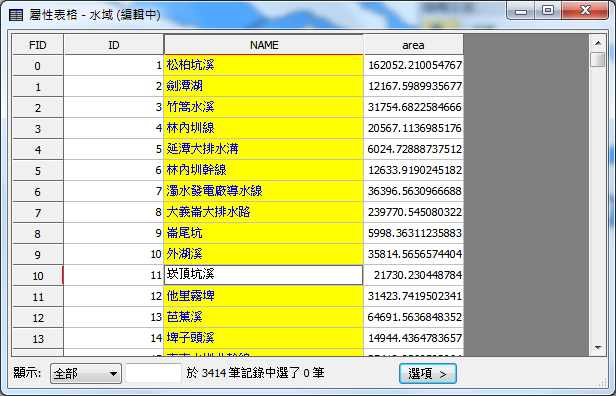Click the NAME cell 劍潭湖
Screen dimensions: 616x396
pyautogui.click(x=264, y=86)
